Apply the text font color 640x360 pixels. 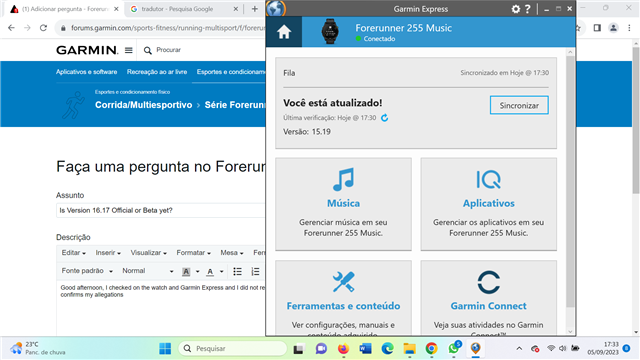210,271
